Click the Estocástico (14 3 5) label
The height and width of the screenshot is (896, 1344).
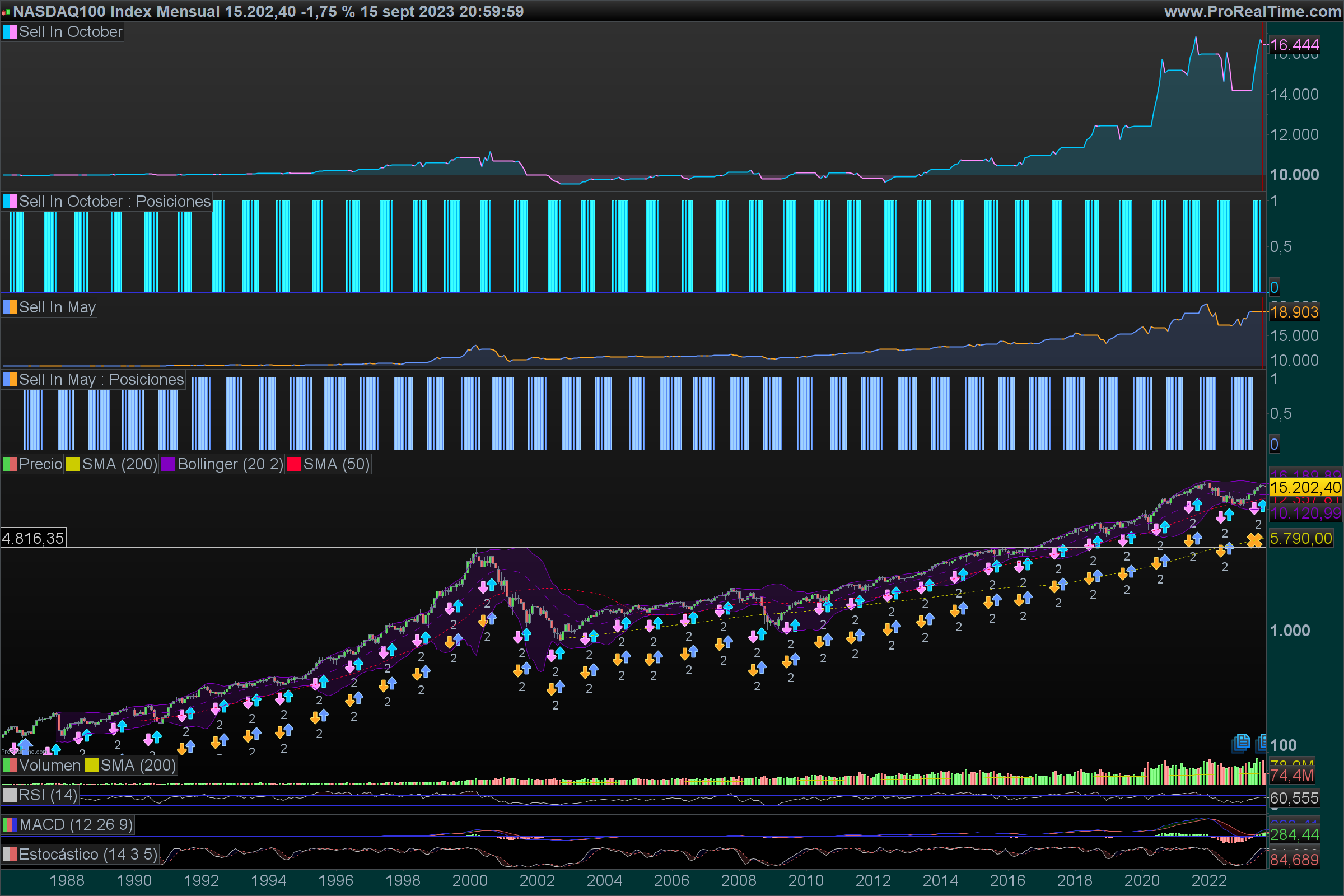tap(87, 855)
